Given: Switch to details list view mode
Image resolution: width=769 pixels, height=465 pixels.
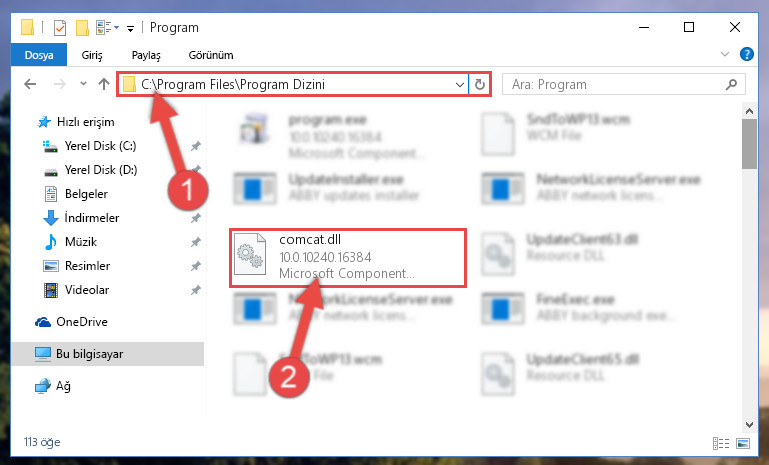Looking at the screenshot, I should [721, 443].
